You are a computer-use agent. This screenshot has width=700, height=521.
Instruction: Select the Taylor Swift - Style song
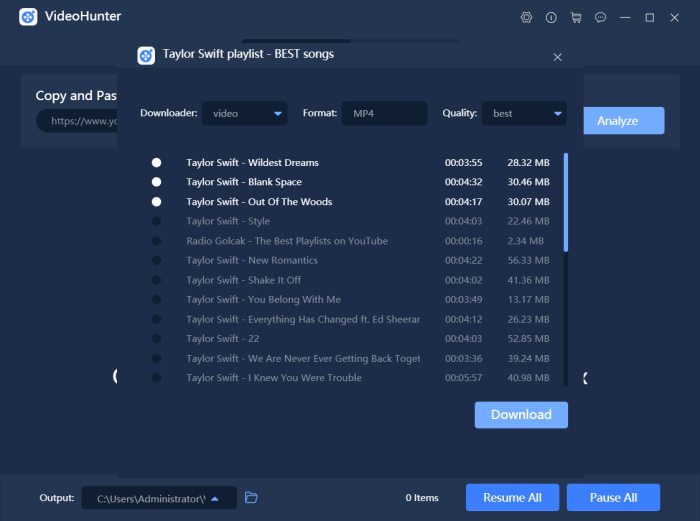(x=156, y=221)
